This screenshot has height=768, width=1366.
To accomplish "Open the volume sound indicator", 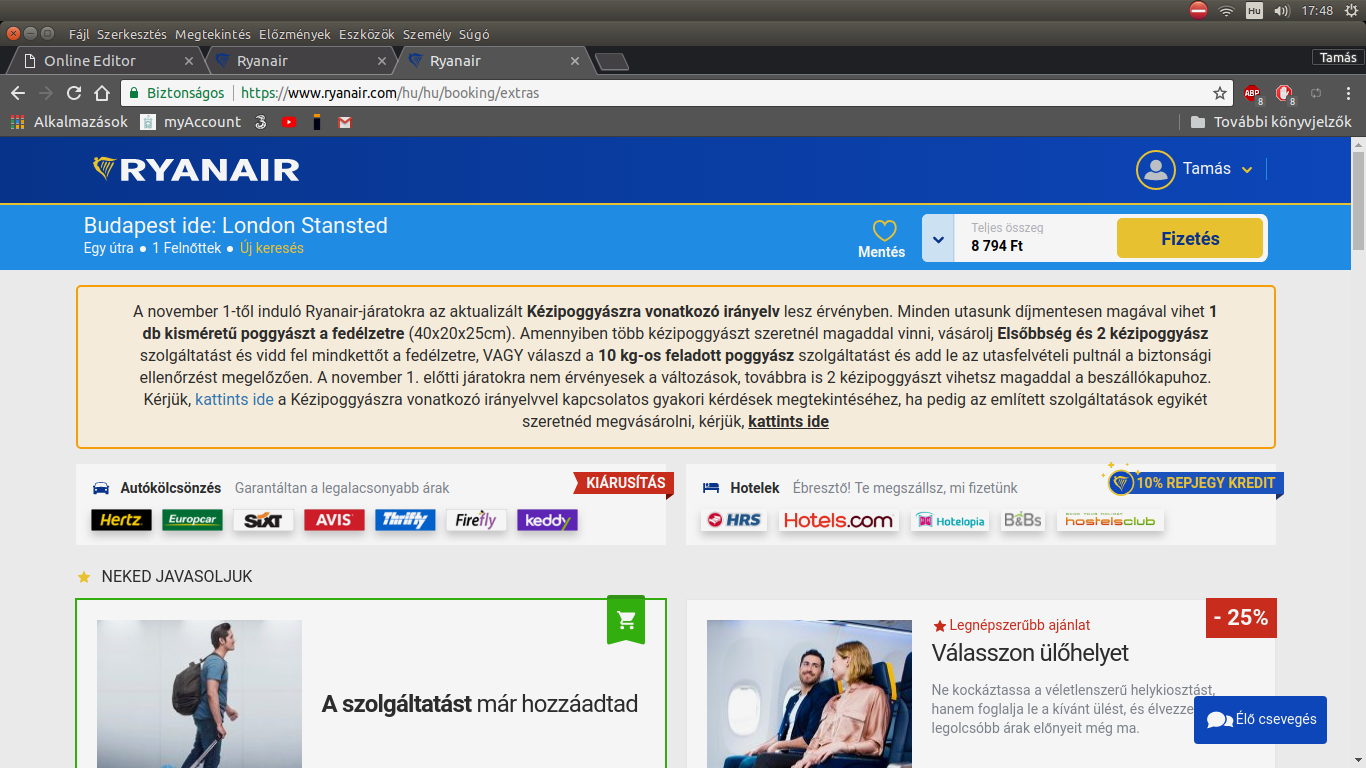I will tap(1282, 10).
